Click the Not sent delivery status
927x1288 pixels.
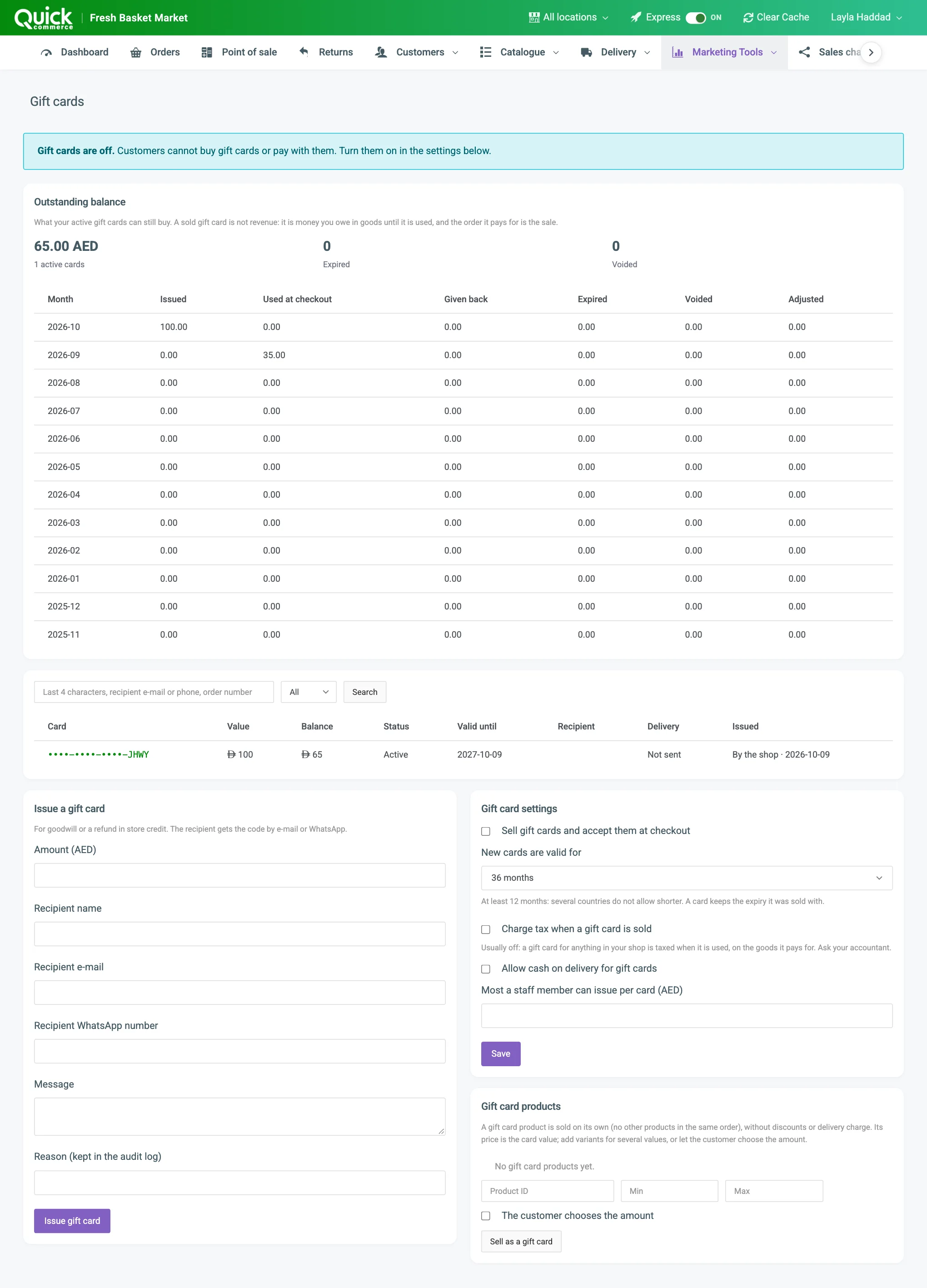[664, 755]
